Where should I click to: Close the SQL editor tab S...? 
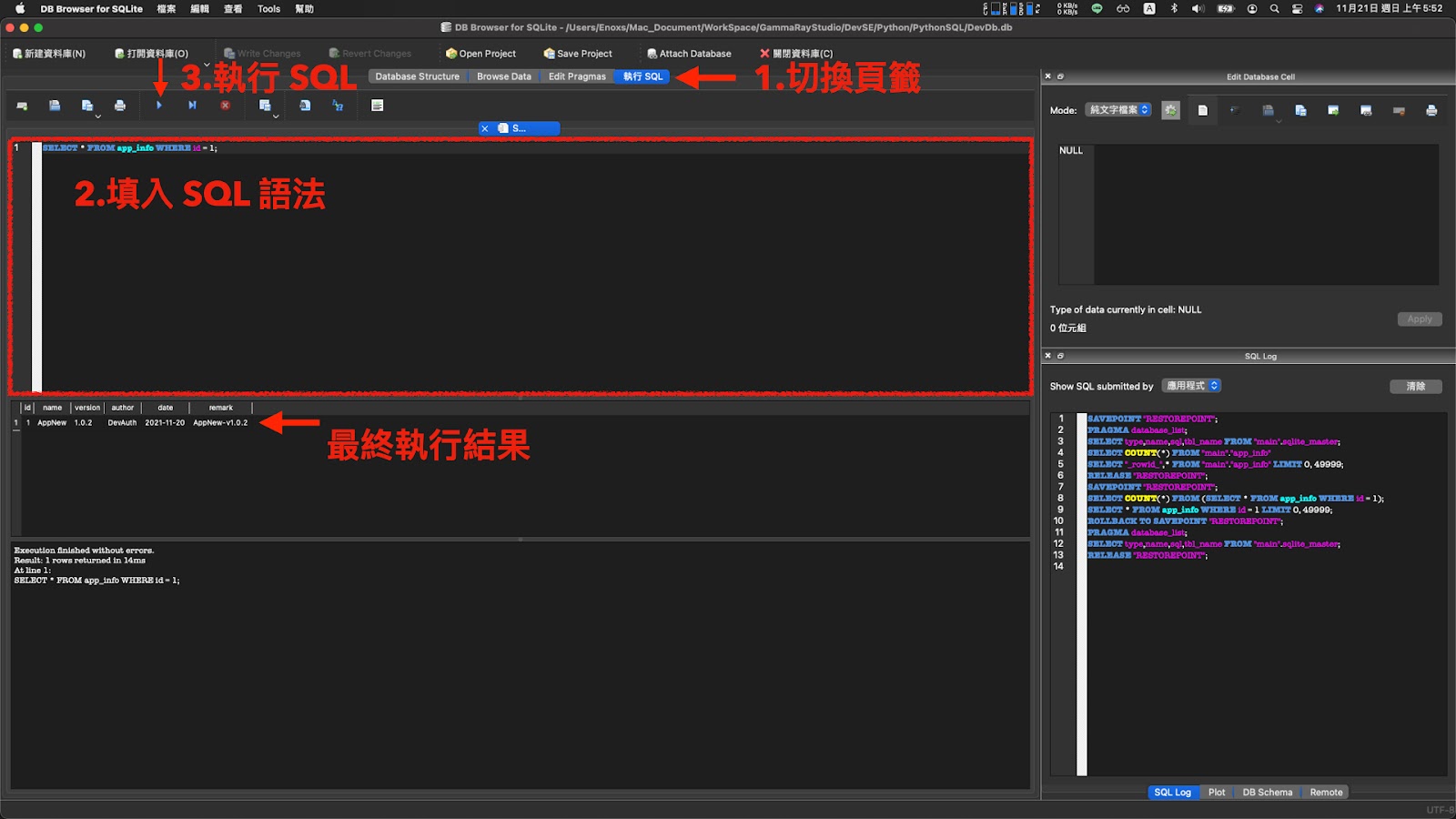pos(485,128)
